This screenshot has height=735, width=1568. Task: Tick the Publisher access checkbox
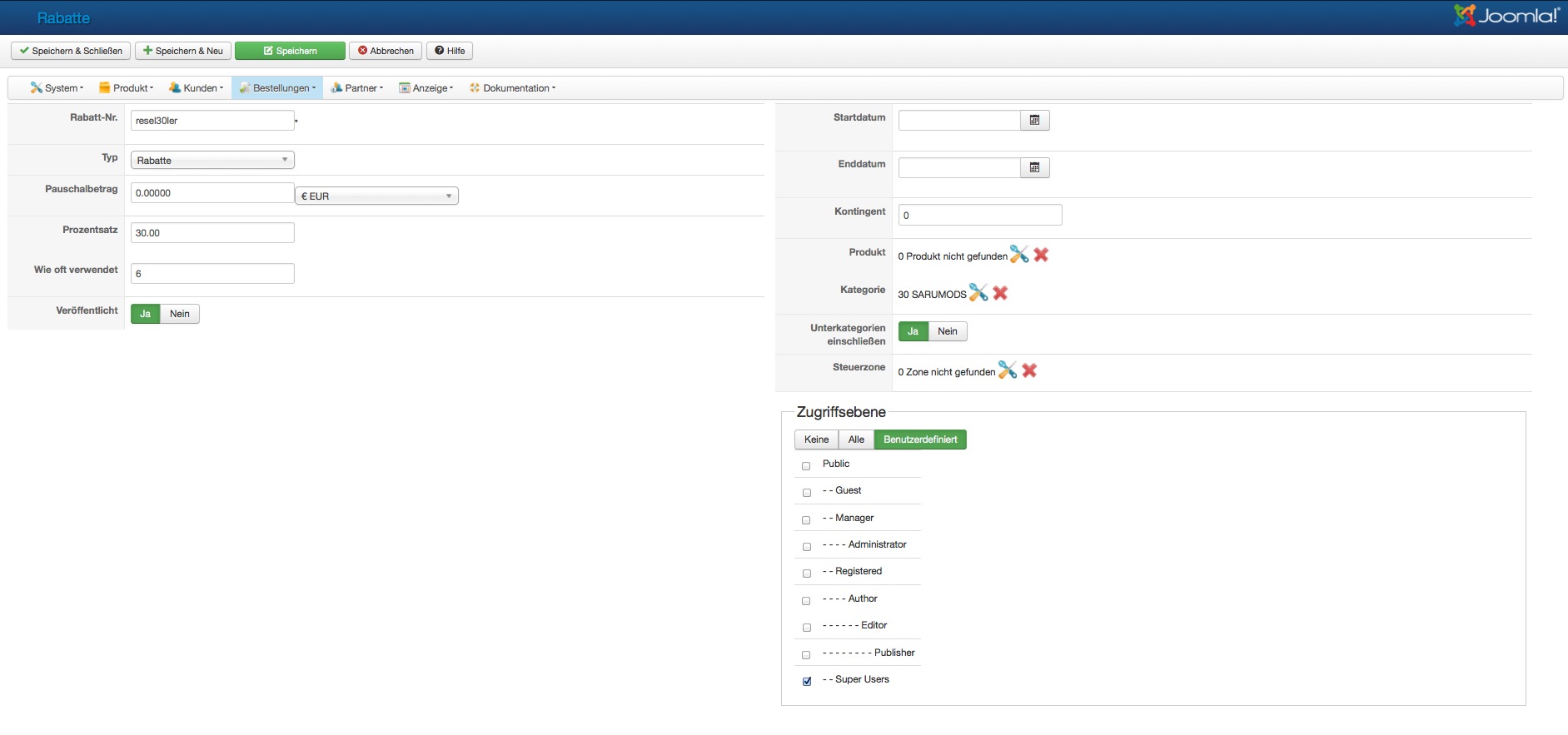[806, 655]
